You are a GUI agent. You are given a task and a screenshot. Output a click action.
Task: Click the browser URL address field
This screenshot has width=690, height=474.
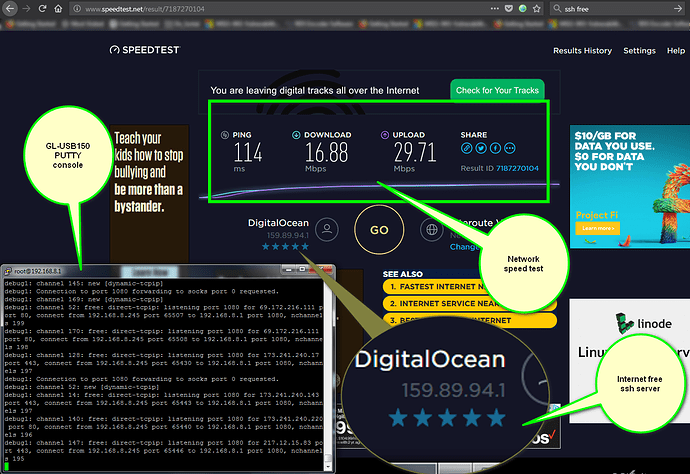250,10
